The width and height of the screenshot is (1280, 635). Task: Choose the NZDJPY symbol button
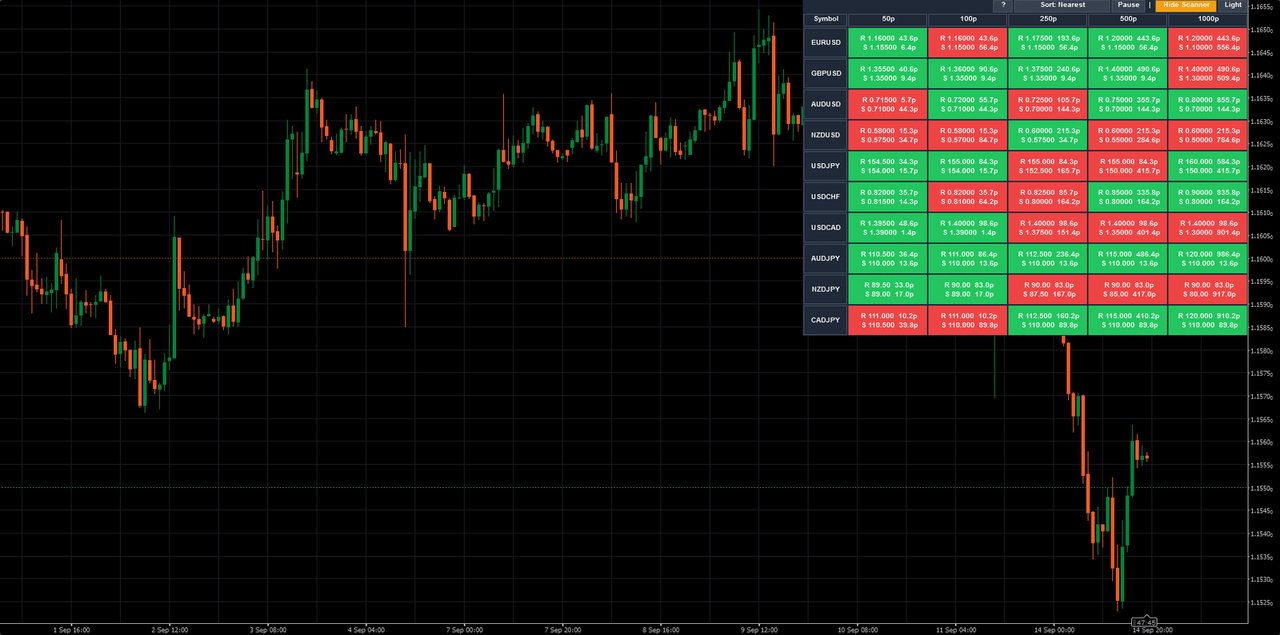(826, 289)
